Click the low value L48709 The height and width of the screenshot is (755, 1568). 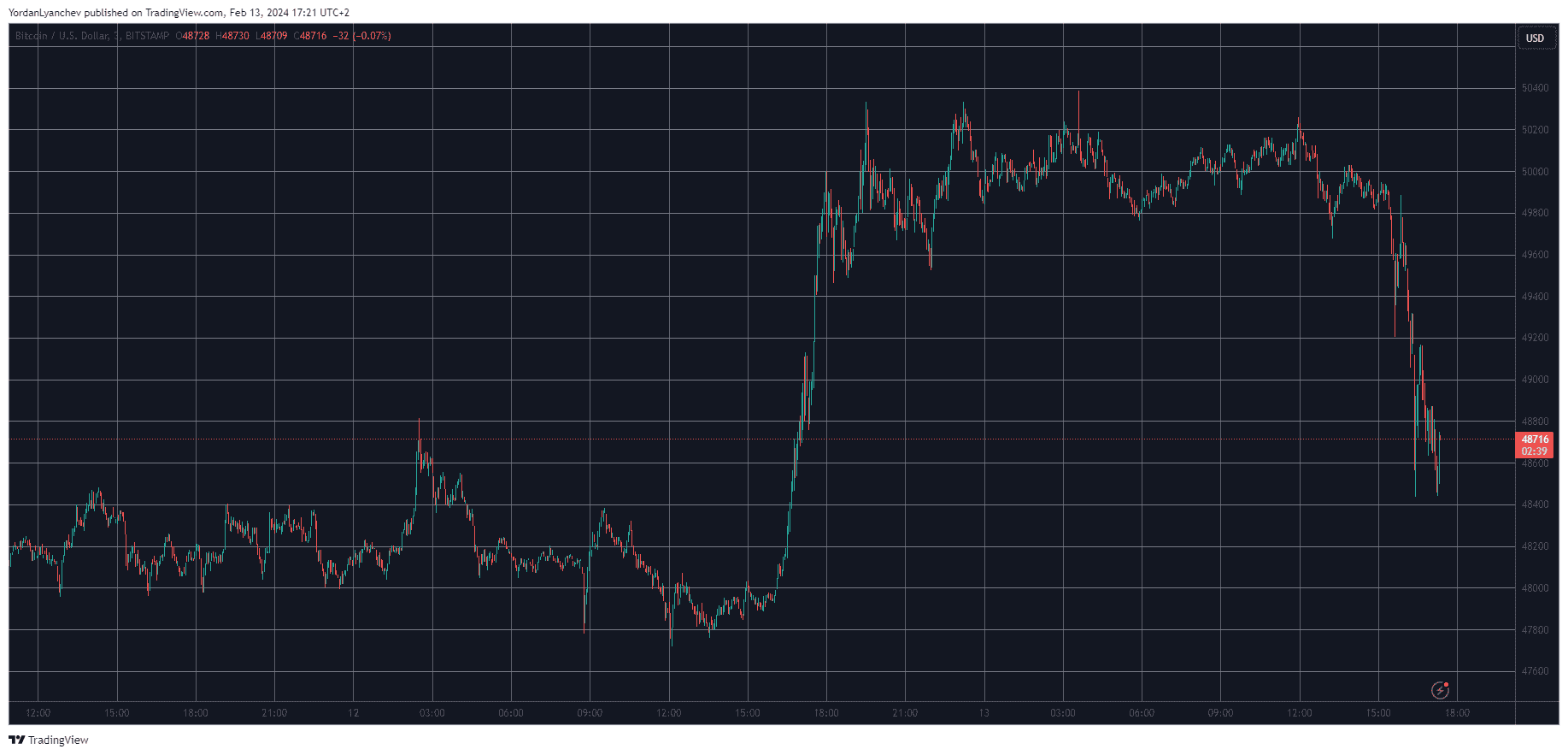click(x=271, y=36)
